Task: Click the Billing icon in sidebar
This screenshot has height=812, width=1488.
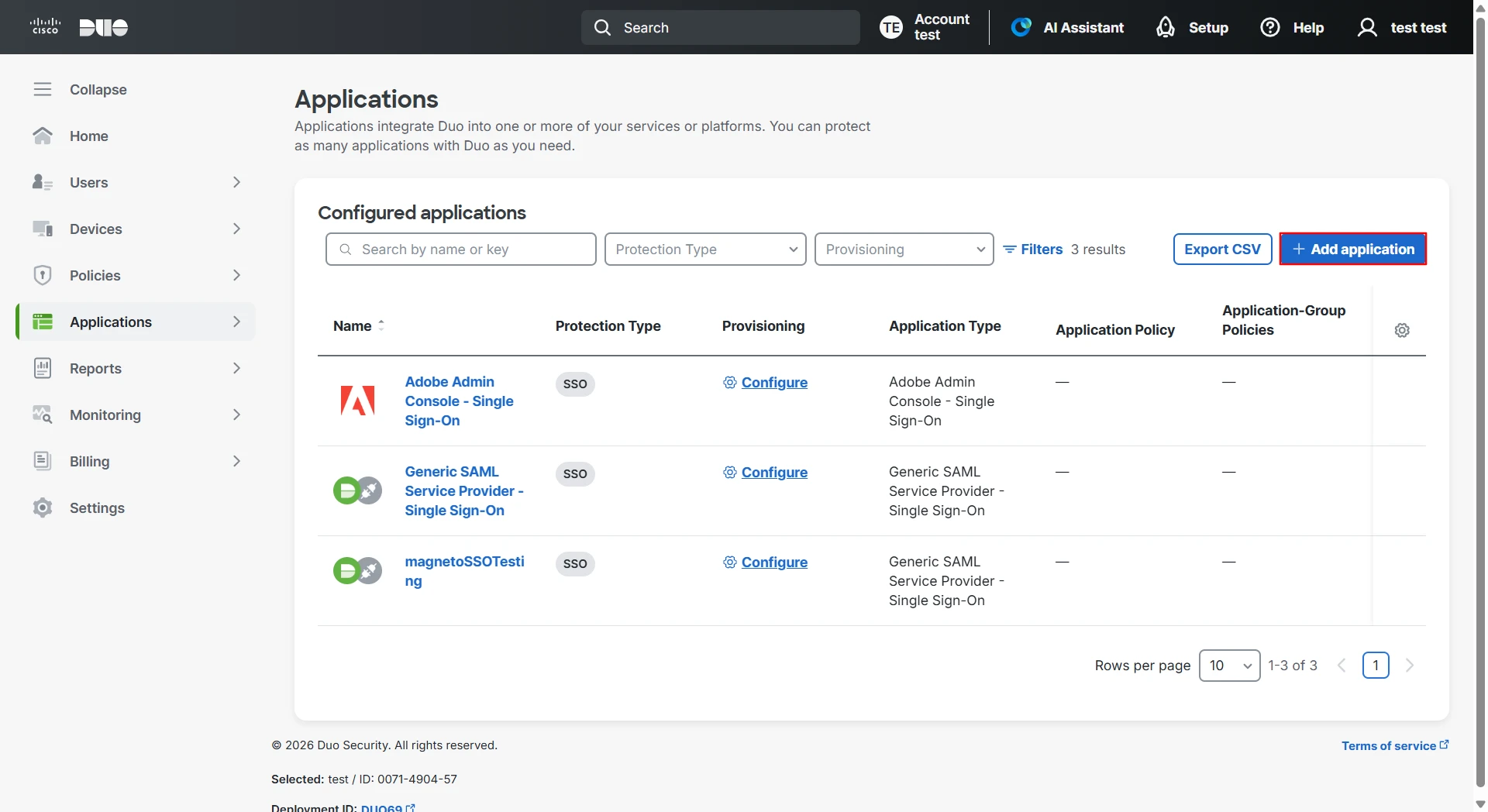Action: click(x=43, y=461)
